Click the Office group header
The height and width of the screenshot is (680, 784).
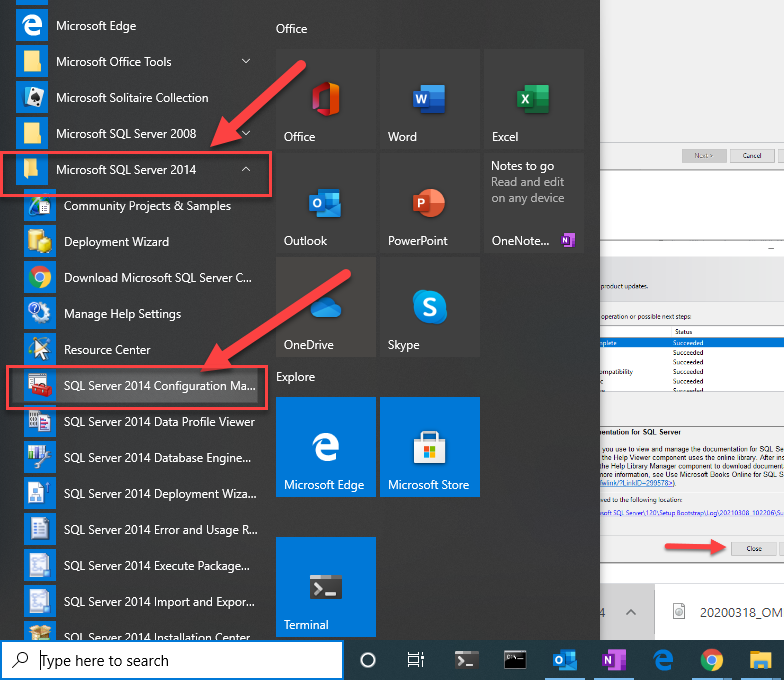pos(292,28)
